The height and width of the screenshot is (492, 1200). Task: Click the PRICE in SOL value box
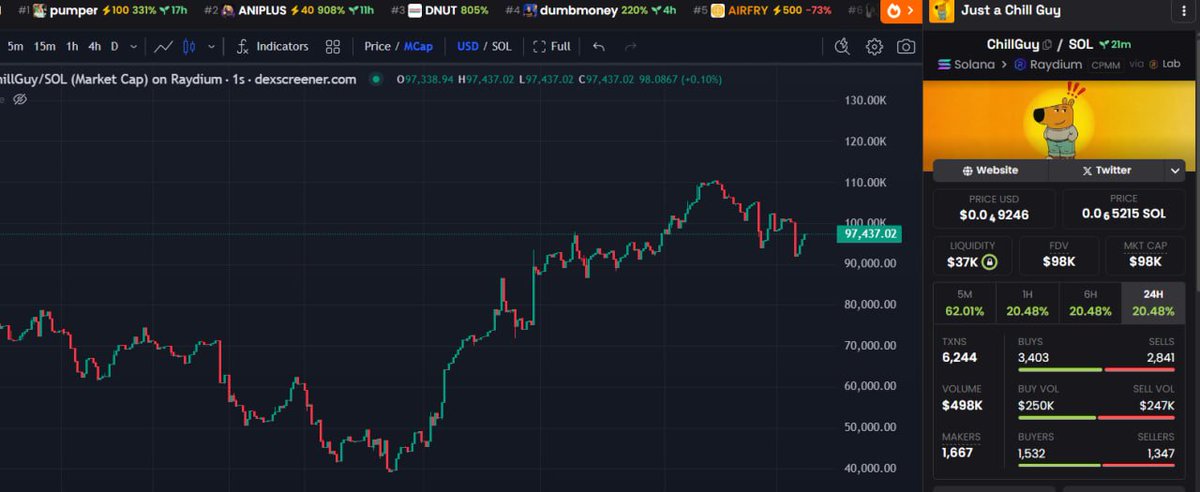click(1124, 208)
